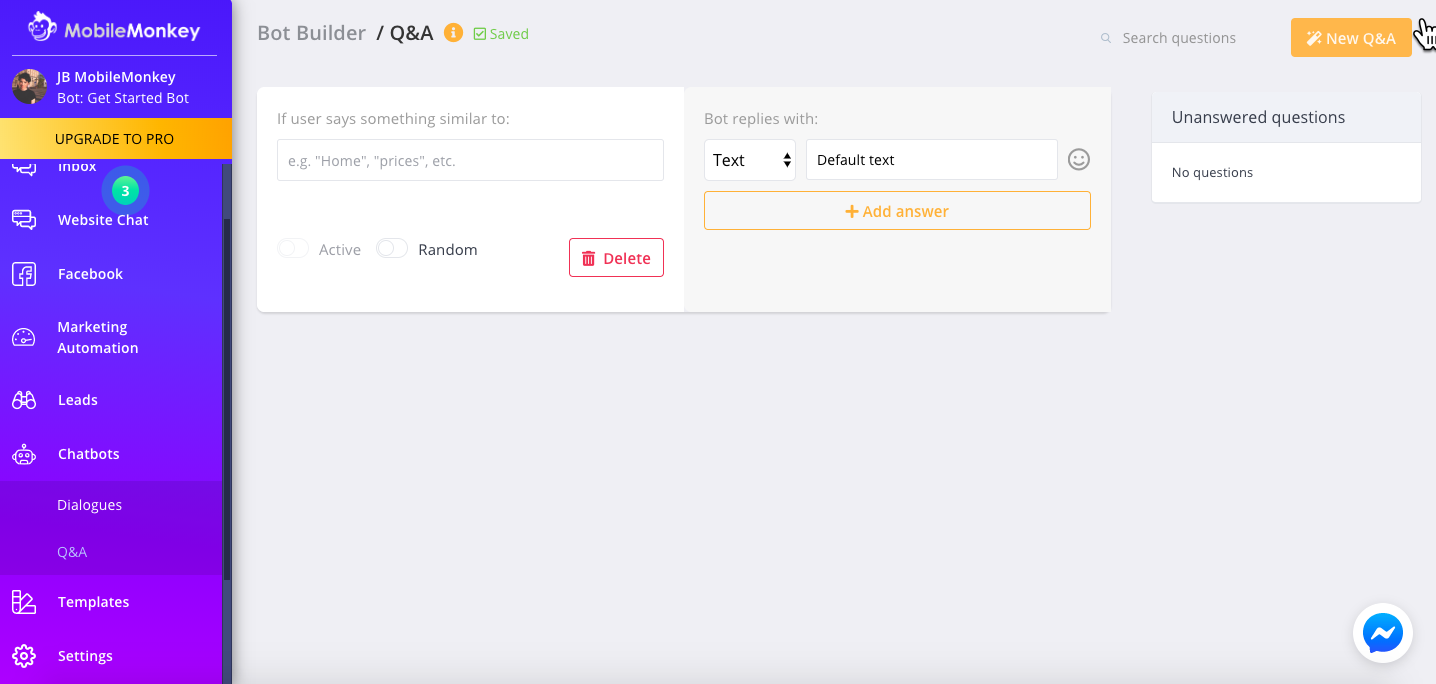
Task: Expand the Templates section
Action: click(x=93, y=601)
